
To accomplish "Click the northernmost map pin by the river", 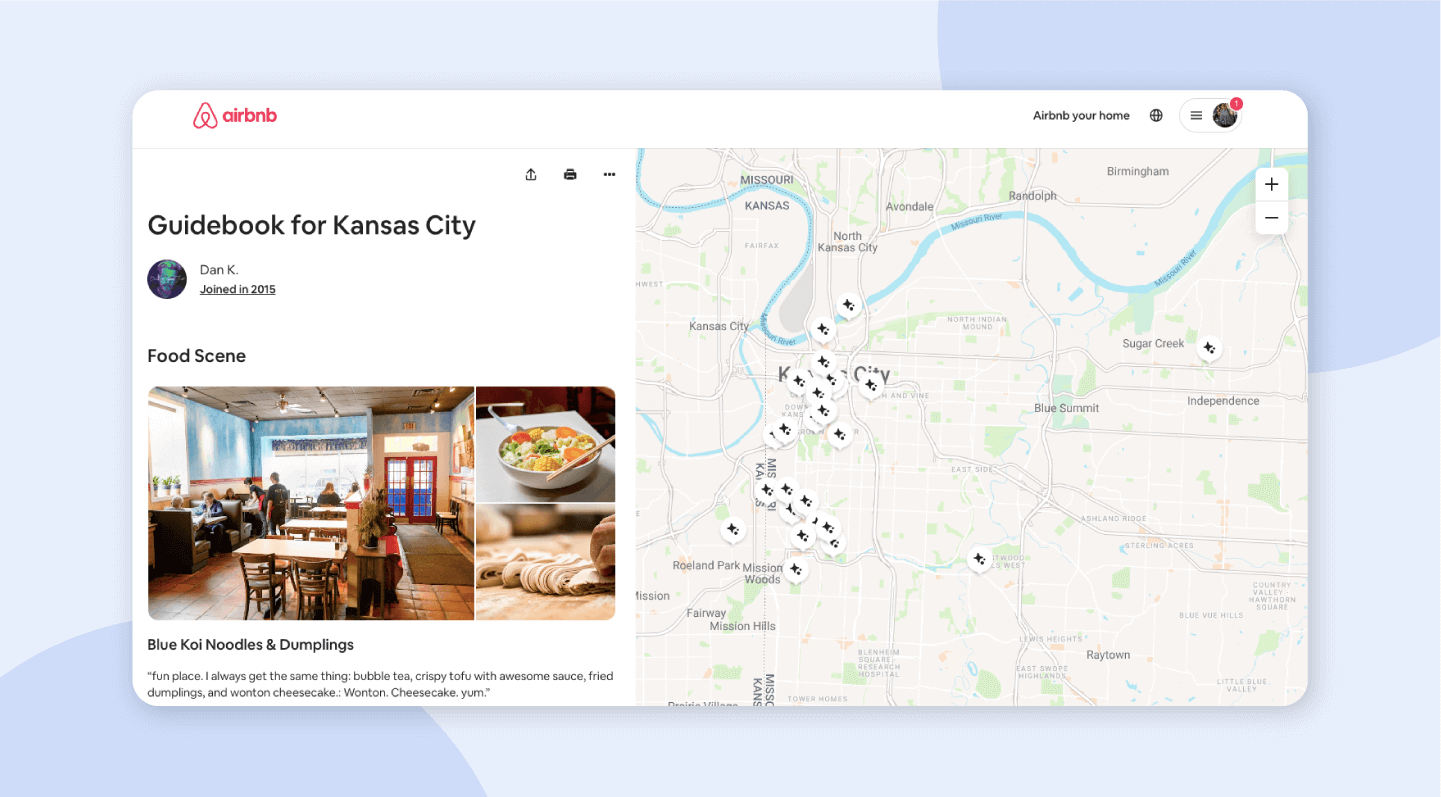I will [848, 305].
